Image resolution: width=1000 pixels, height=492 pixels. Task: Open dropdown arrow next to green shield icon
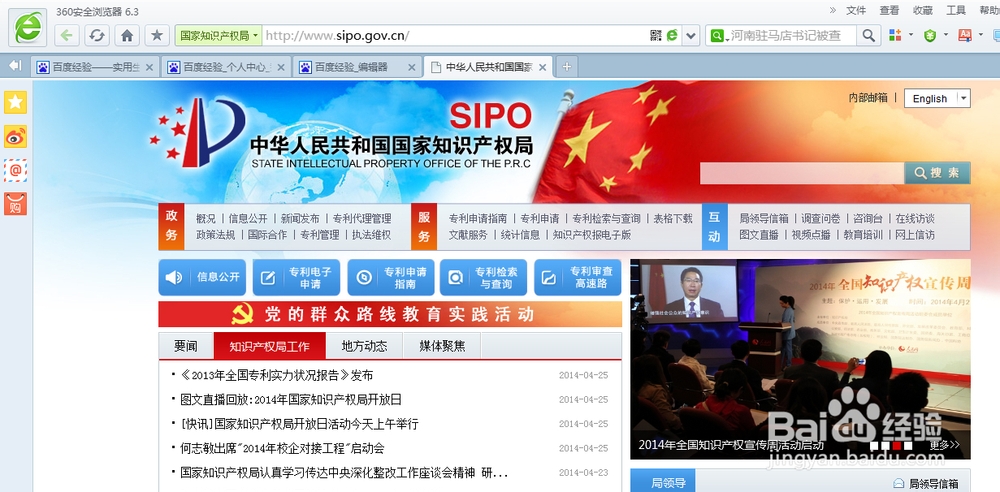tap(945, 34)
